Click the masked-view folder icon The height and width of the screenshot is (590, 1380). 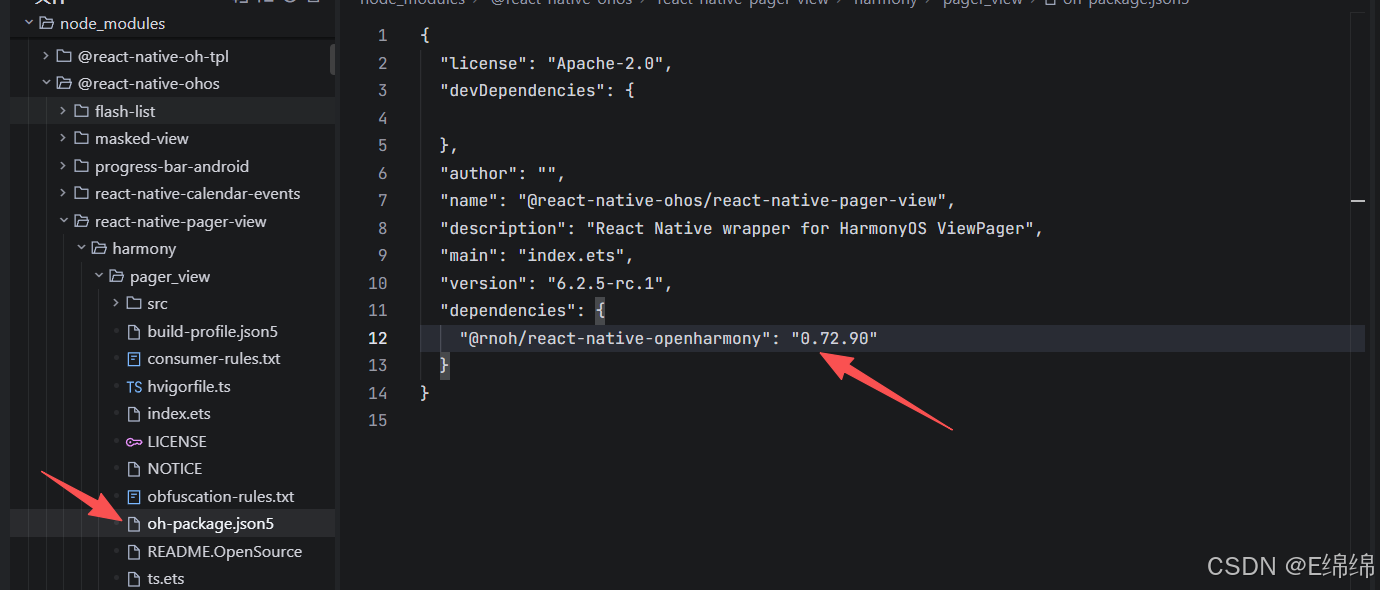[x=82, y=138]
